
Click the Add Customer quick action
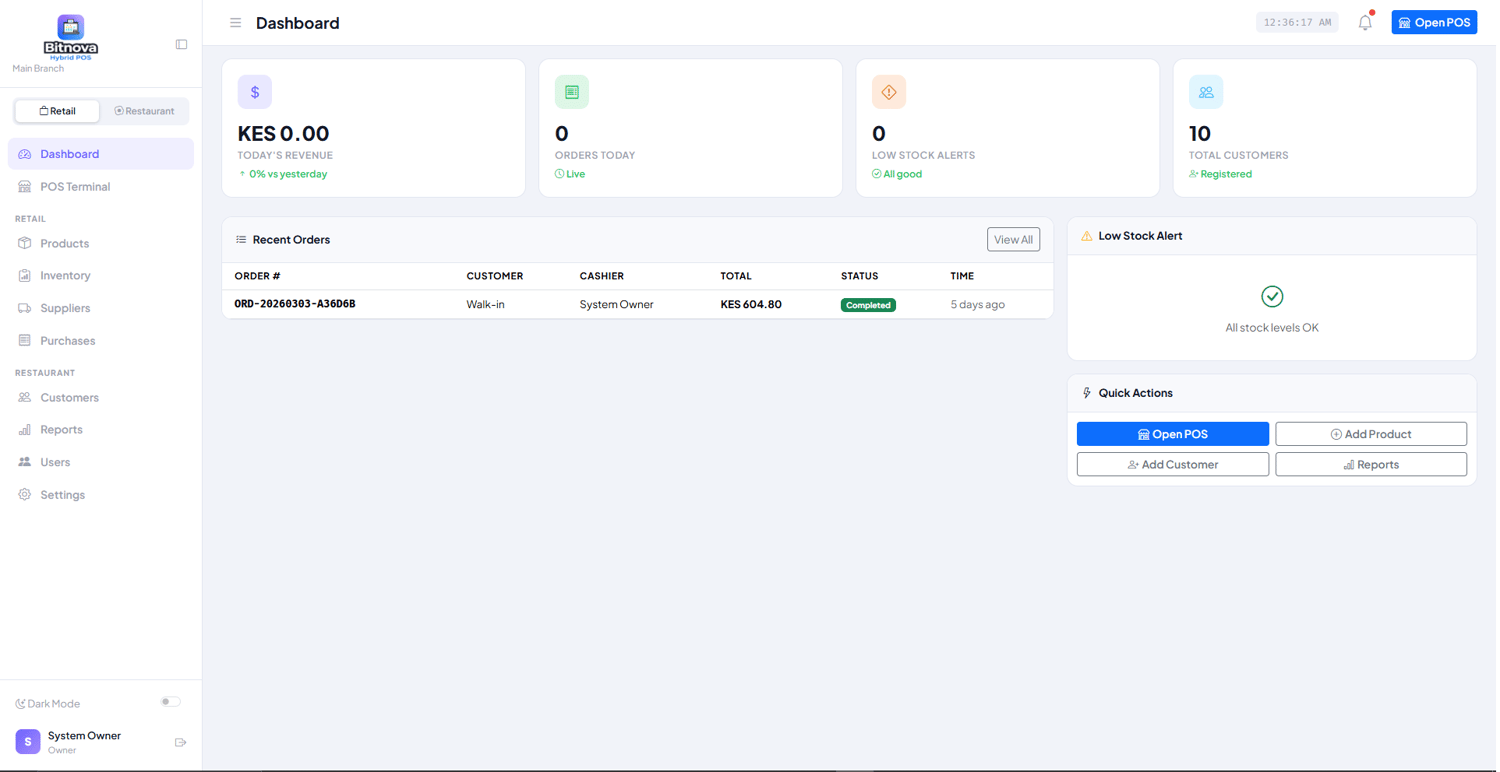1173,465
